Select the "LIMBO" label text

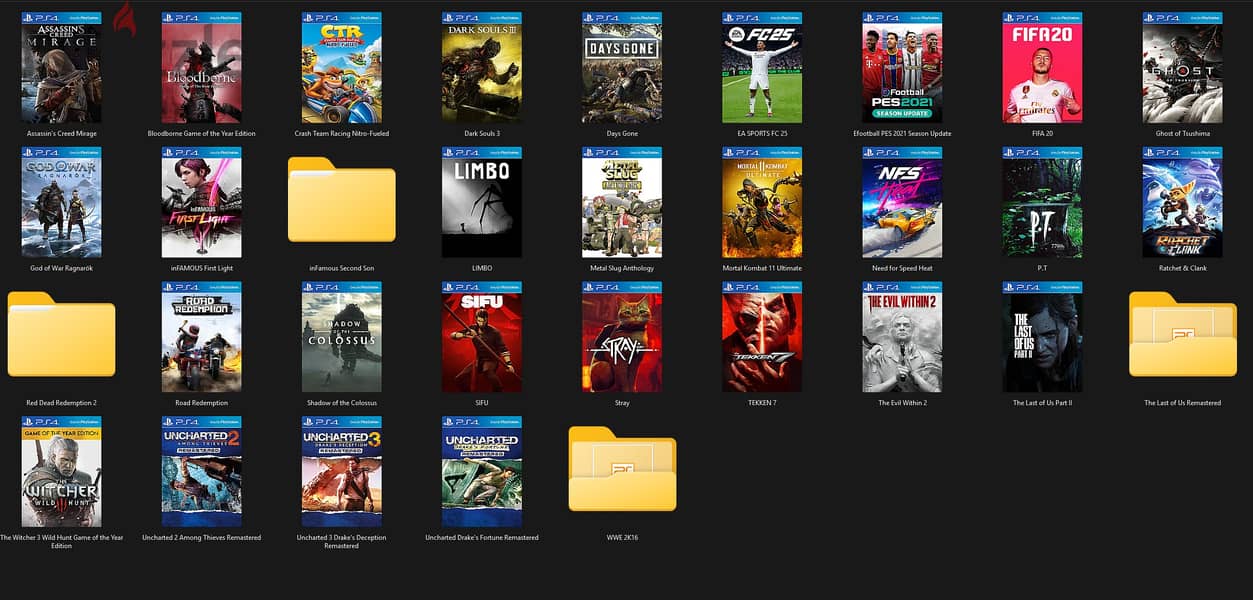[481, 268]
